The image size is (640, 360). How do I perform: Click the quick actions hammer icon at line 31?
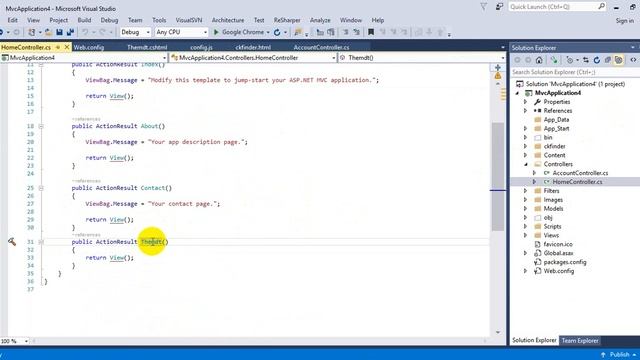click(12, 242)
